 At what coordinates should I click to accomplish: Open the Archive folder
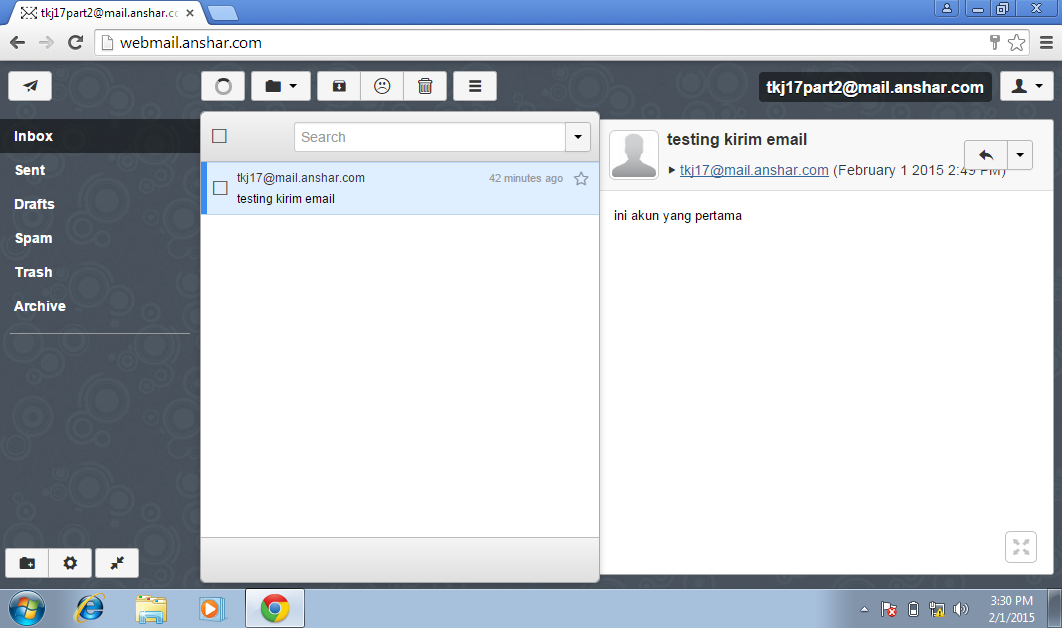pyautogui.click(x=100, y=306)
